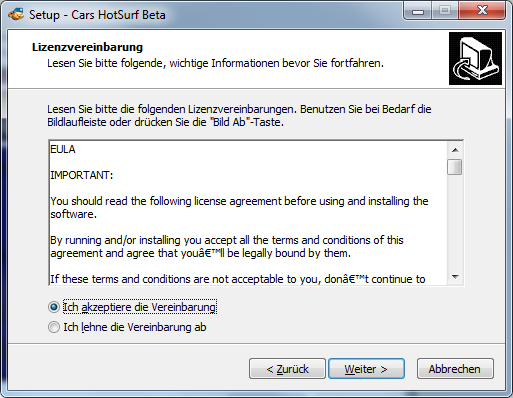Click the 'IMPORTANT:' line in the license text
The height and width of the screenshot is (398, 513).
pos(82,175)
